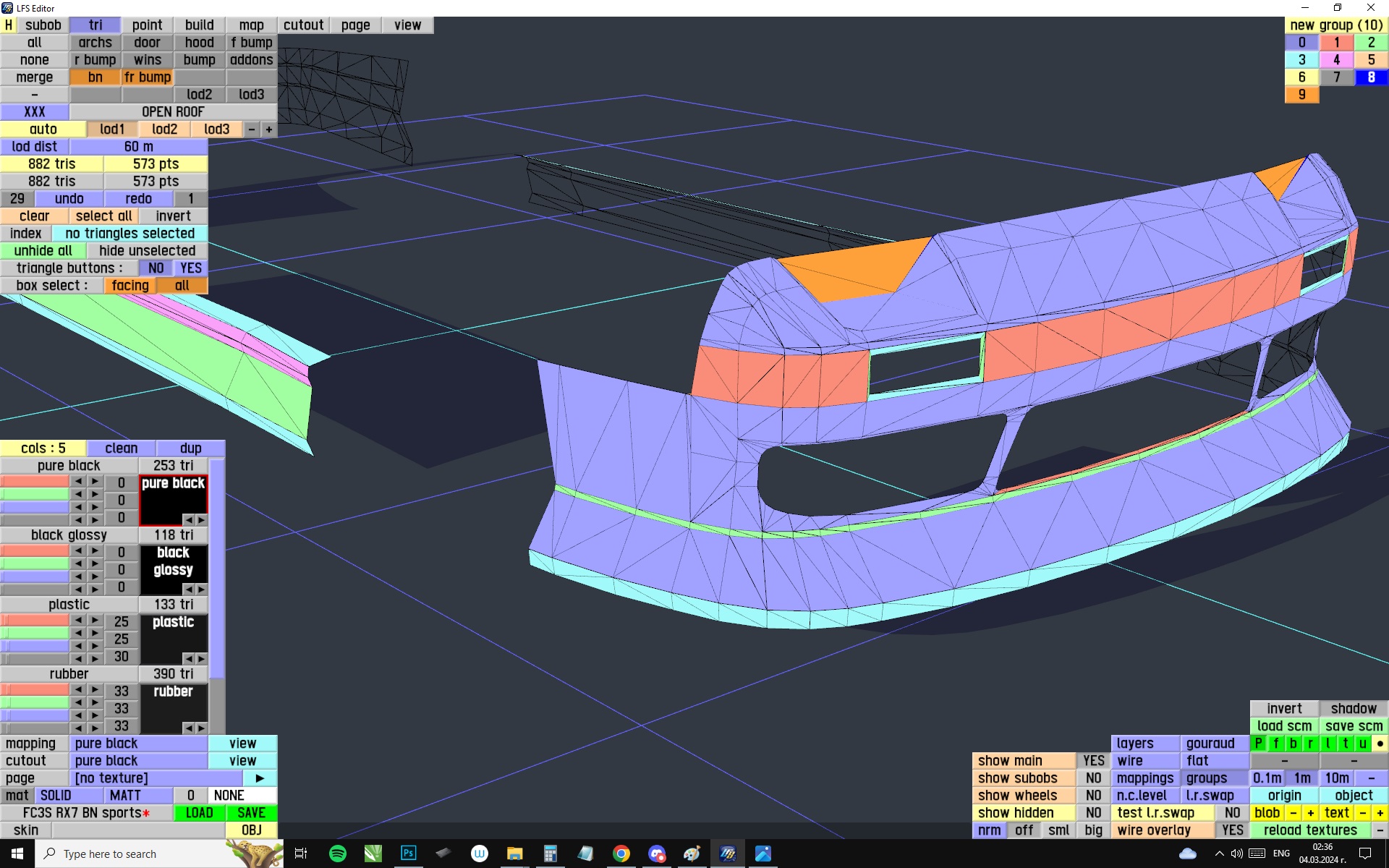This screenshot has width=1389, height=868.
Task: Toggle show wheels NO button
Action: click(1093, 796)
